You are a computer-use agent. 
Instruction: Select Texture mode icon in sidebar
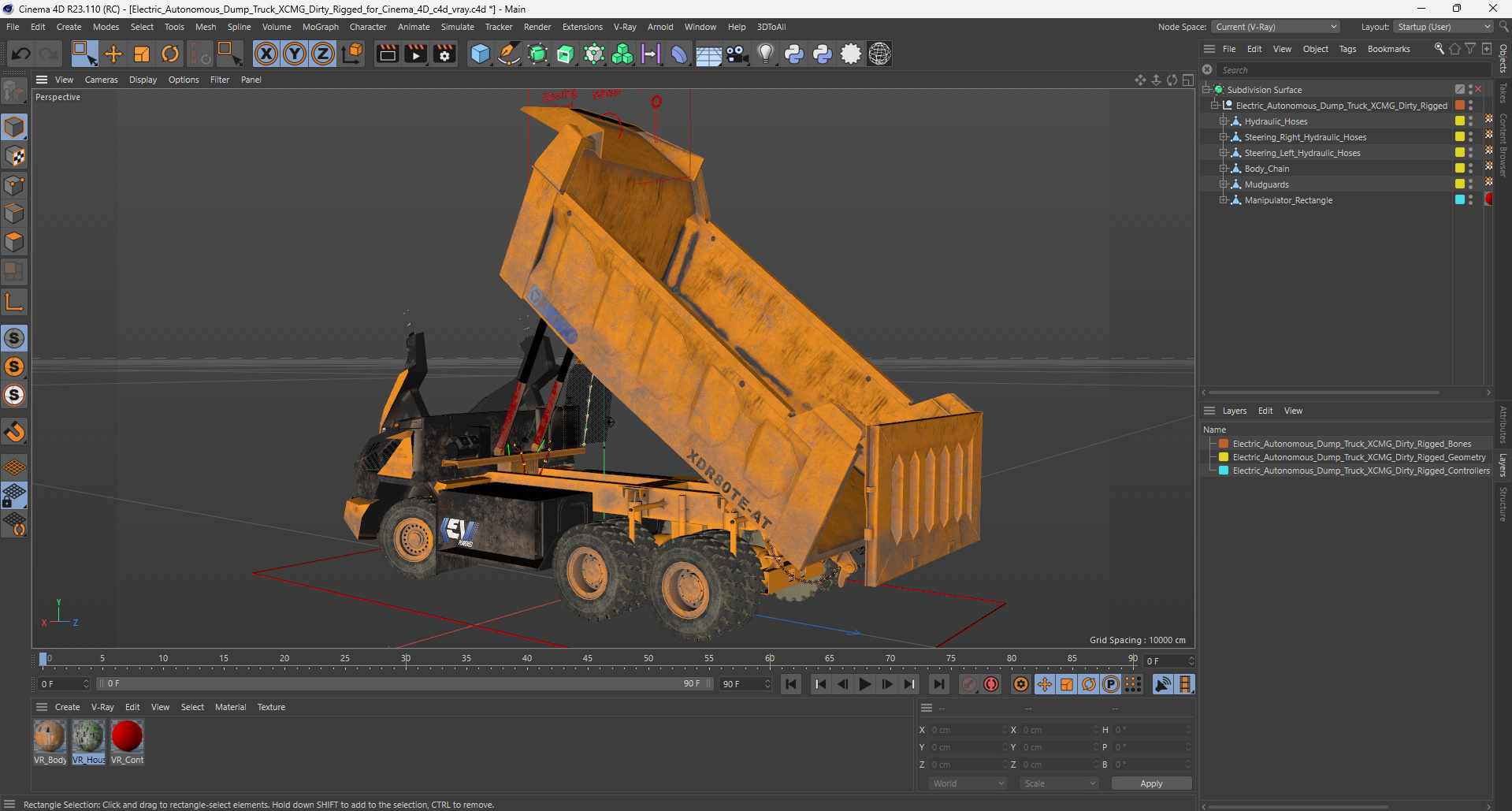pyautogui.click(x=14, y=156)
